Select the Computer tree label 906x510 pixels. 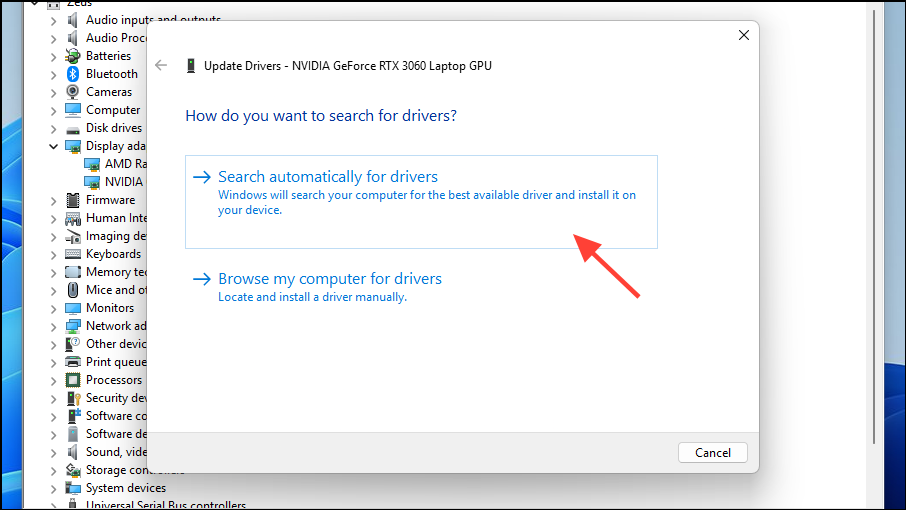113,110
